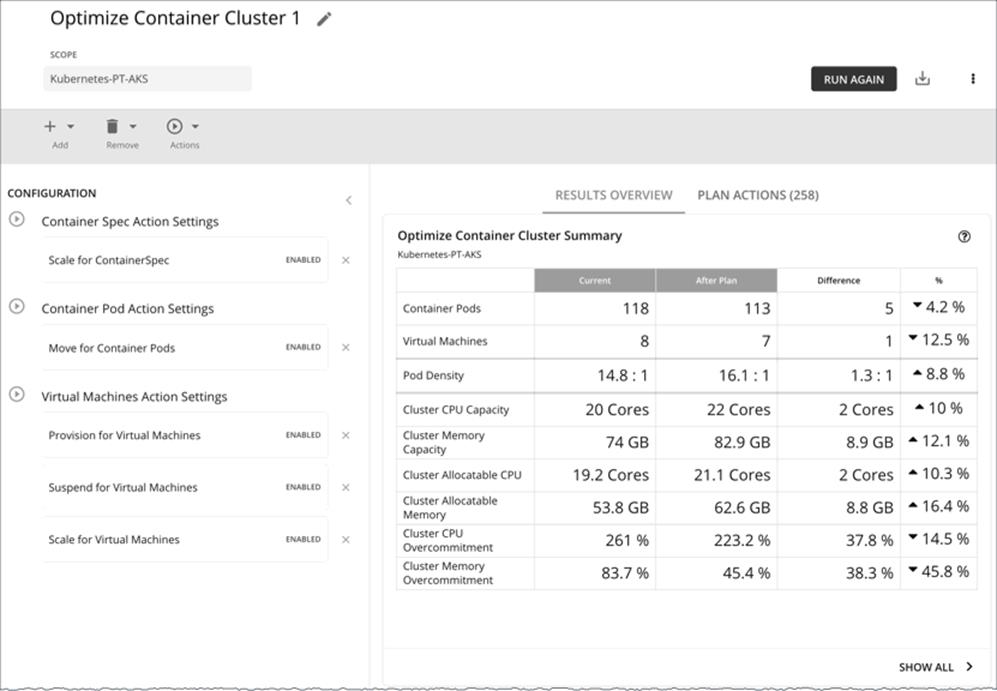The image size is (997, 691).
Task: Click Container Spec Action Settings play icon
Action: click(17, 219)
